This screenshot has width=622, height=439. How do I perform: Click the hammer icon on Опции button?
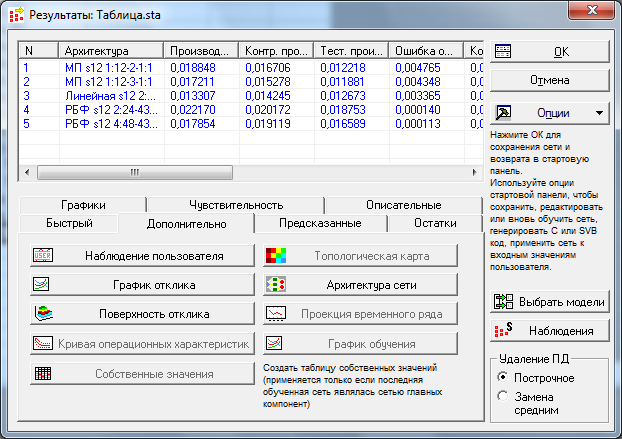(503, 113)
